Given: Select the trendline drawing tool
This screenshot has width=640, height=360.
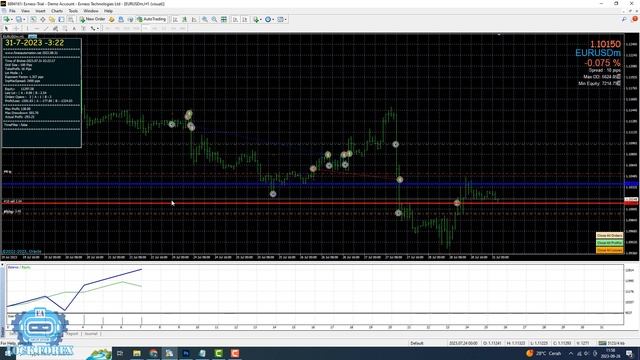Looking at the screenshot, I should tap(46, 28).
